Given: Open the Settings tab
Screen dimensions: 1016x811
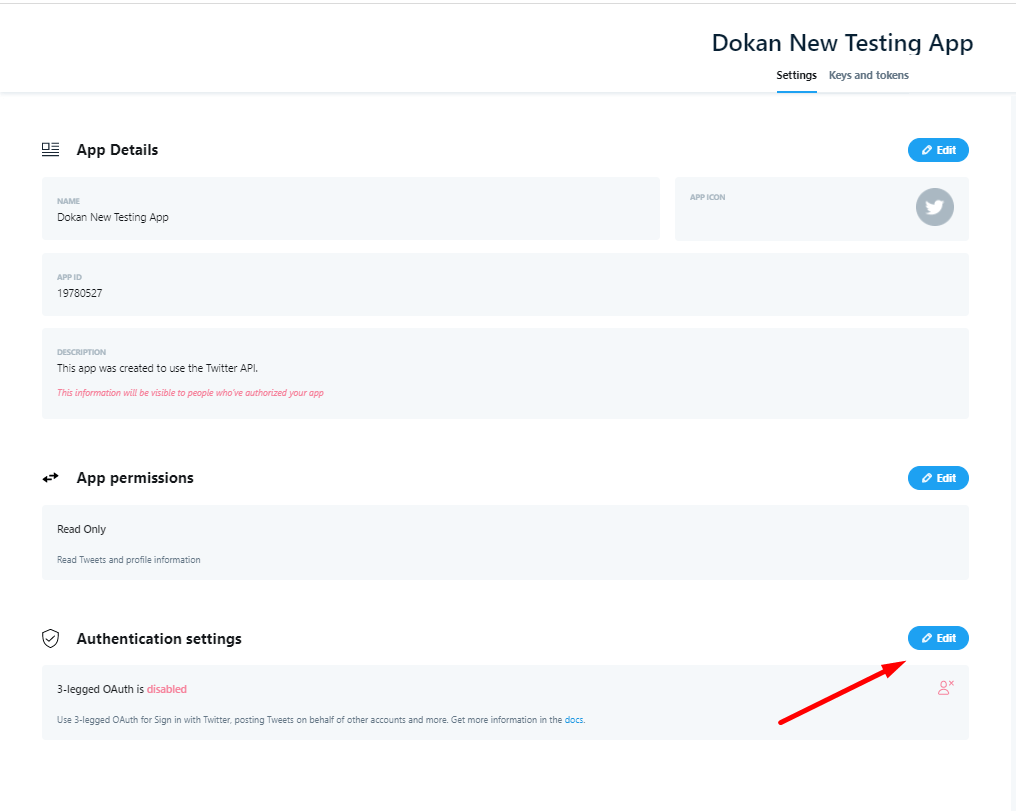Looking at the screenshot, I should coord(796,75).
